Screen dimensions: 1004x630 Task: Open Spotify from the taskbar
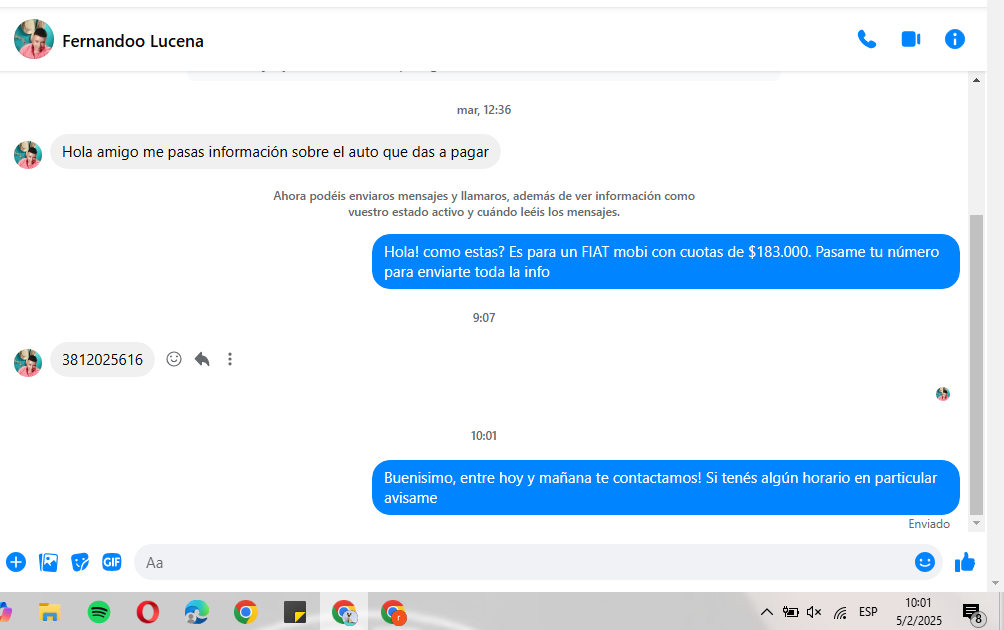point(99,613)
